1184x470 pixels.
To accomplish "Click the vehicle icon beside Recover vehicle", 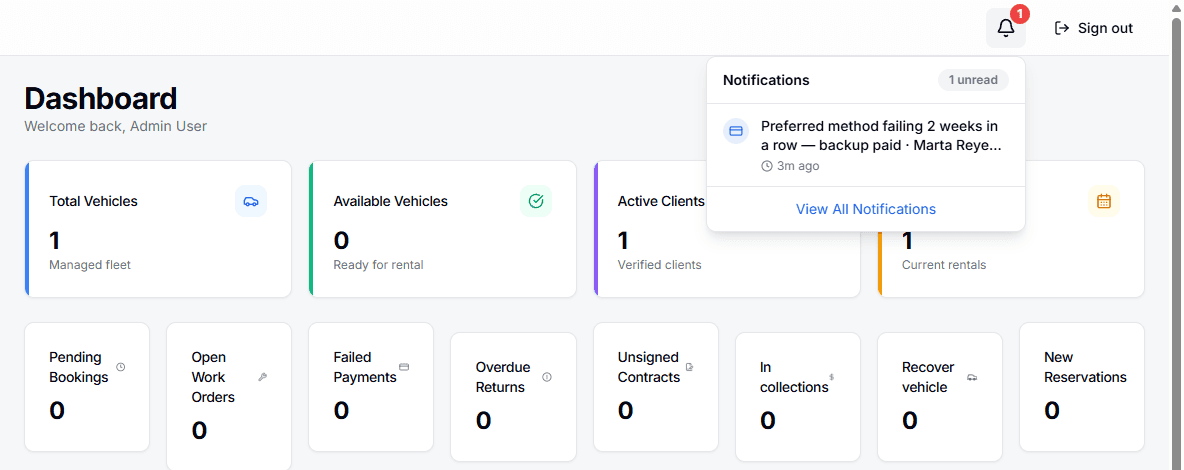I will (x=972, y=377).
